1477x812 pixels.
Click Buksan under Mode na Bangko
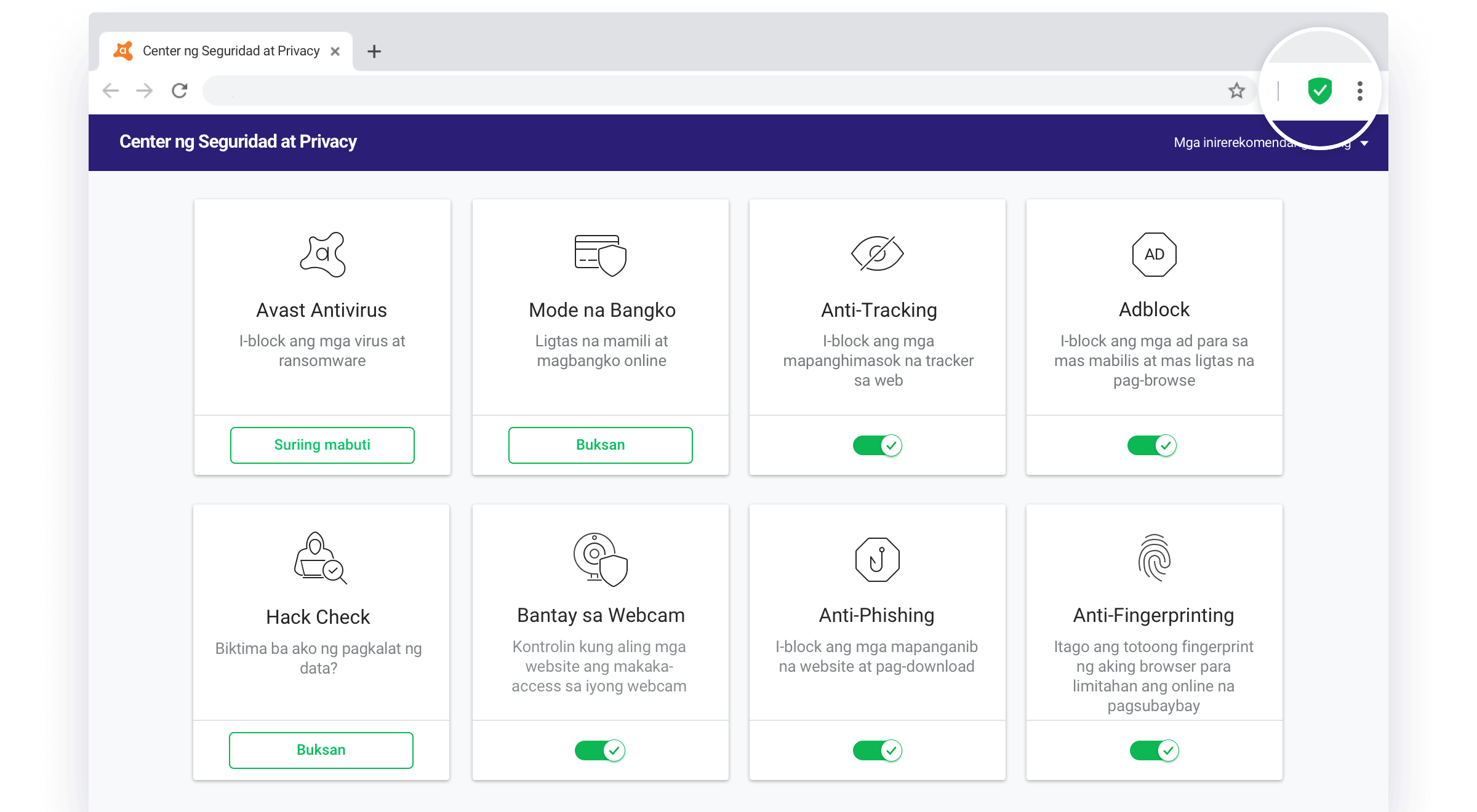click(600, 445)
